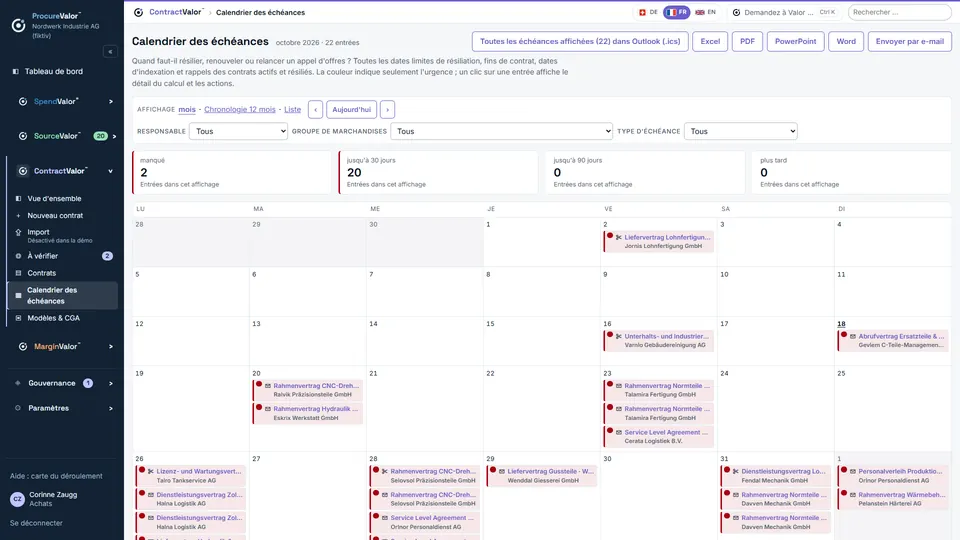Expand the Paramètres menu chevron
960x540 pixels.
click(111, 408)
